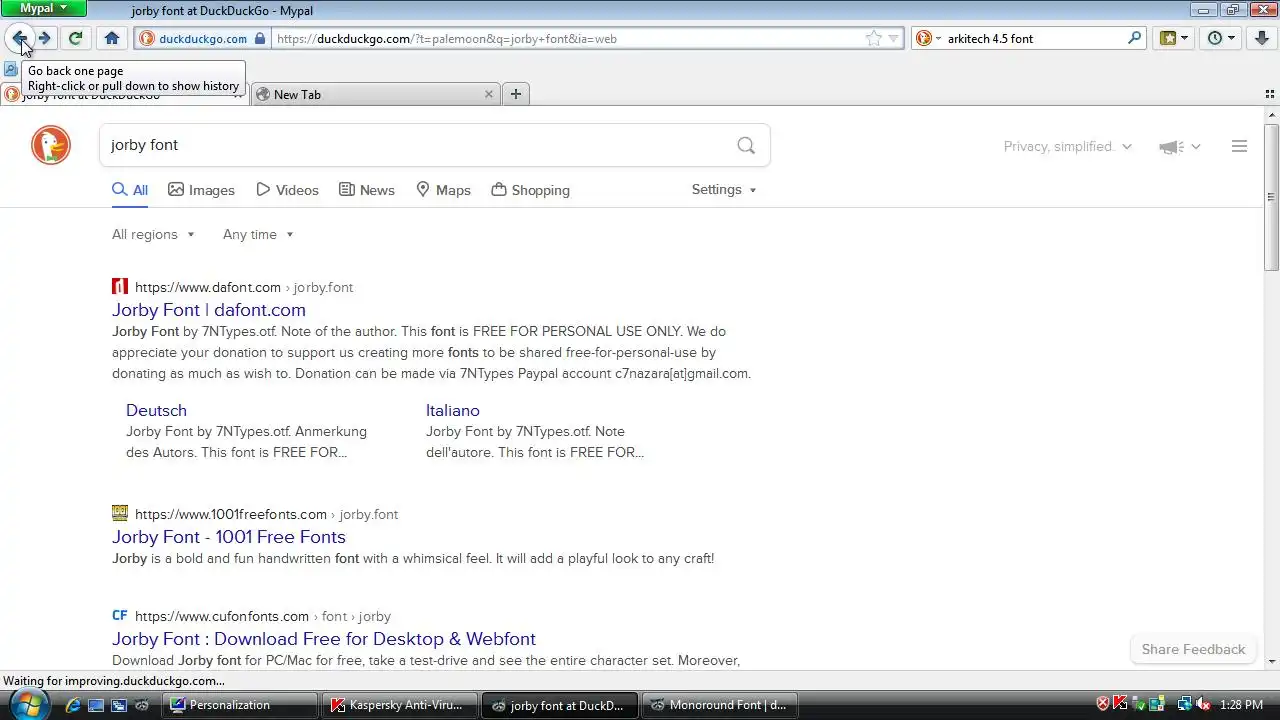Open the search engine selector dropdown
This screenshot has height=720, width=1280.
[x=926, y=38]
